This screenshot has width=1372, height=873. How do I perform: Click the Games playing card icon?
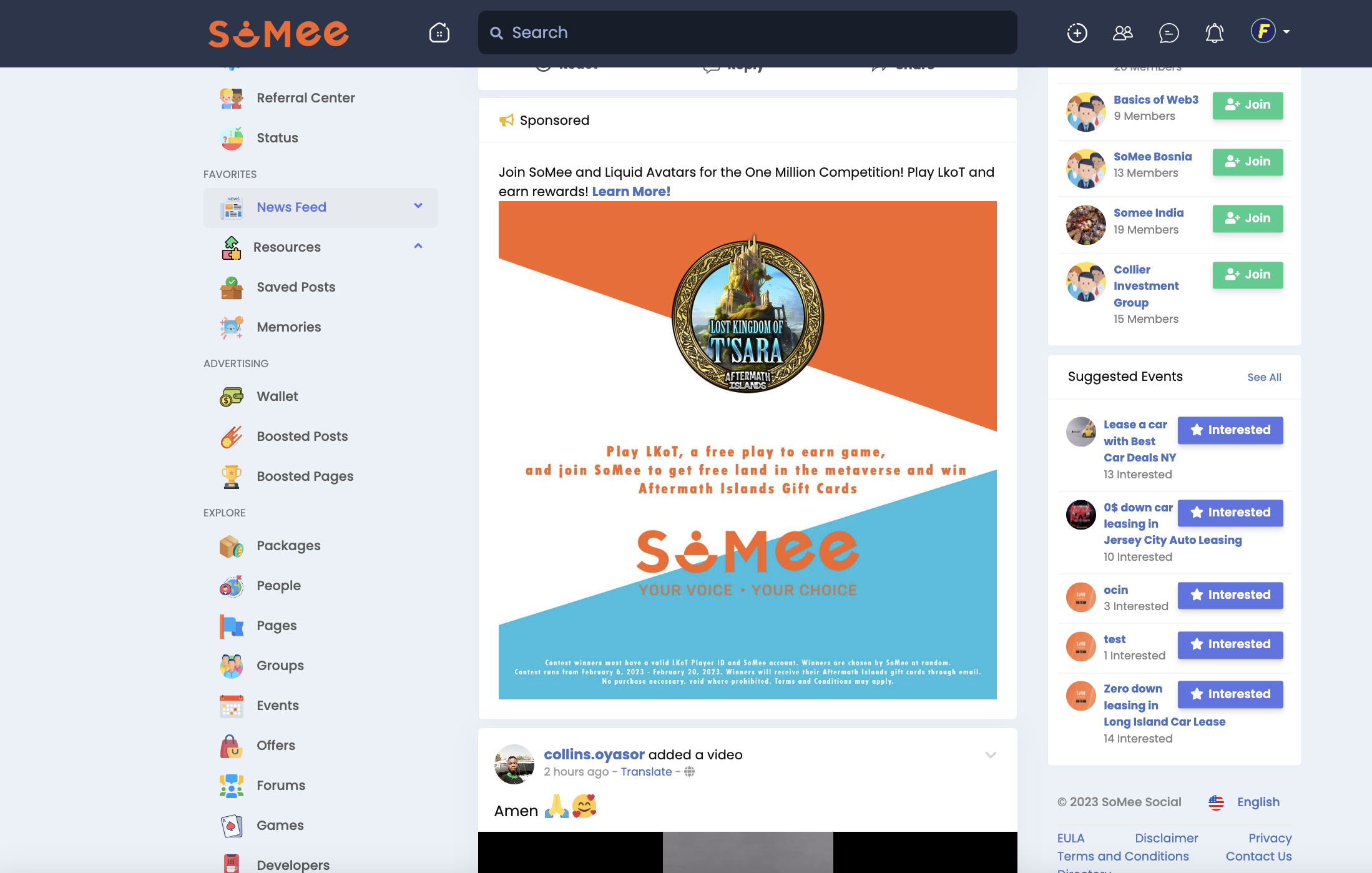[x=232, y=826]
